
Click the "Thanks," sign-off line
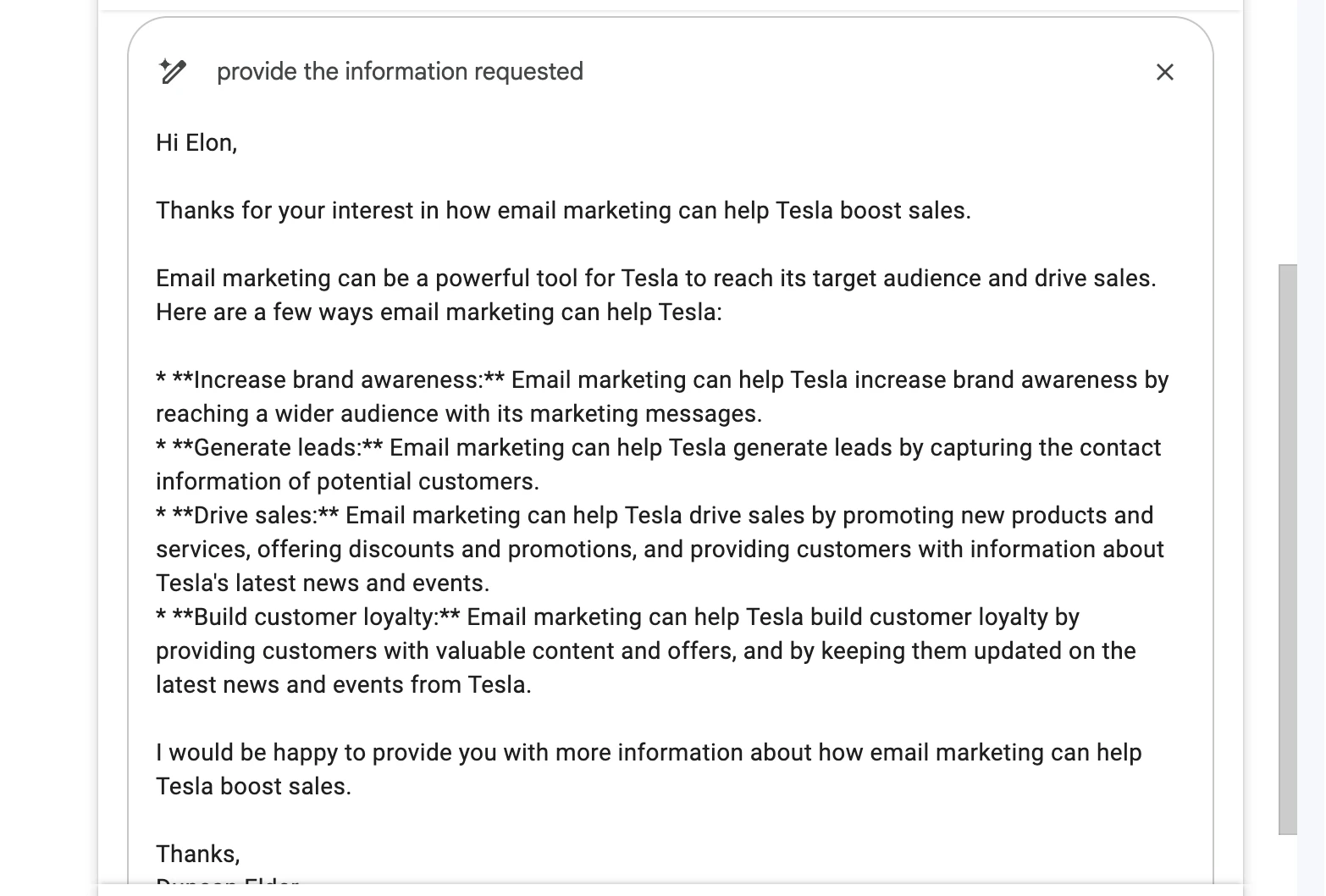coord(198,854)
